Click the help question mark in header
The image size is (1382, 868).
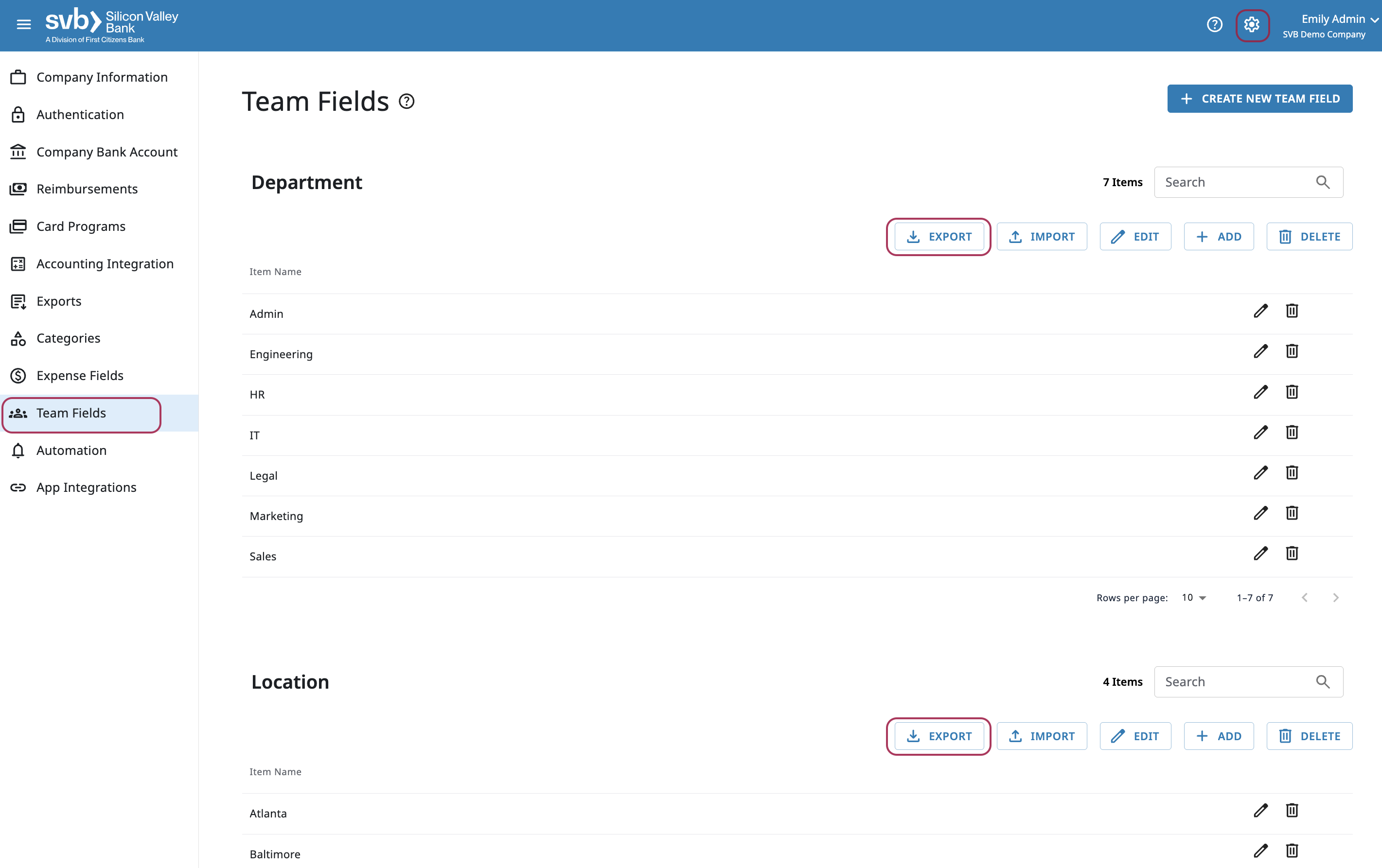pyautogui.click(x=1214, y=24)
